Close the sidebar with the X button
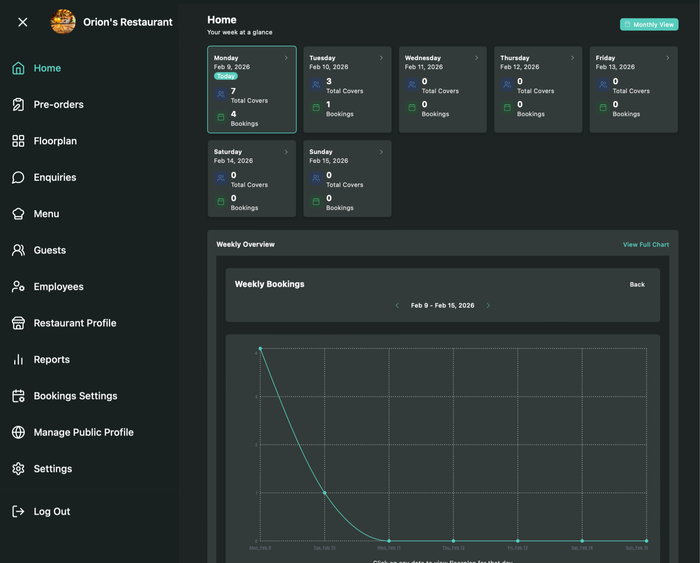700x563 pixels. point(23,22)
